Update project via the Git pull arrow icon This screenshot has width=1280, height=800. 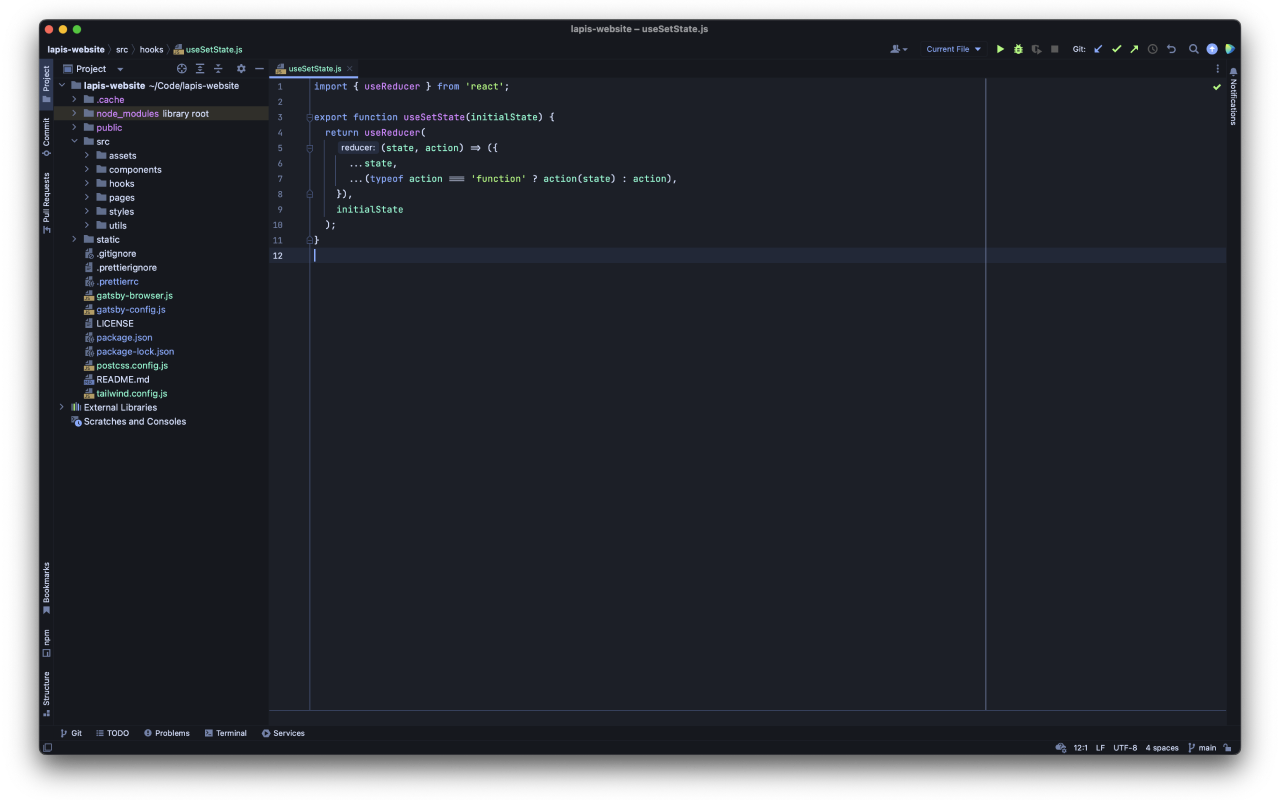1097,48
